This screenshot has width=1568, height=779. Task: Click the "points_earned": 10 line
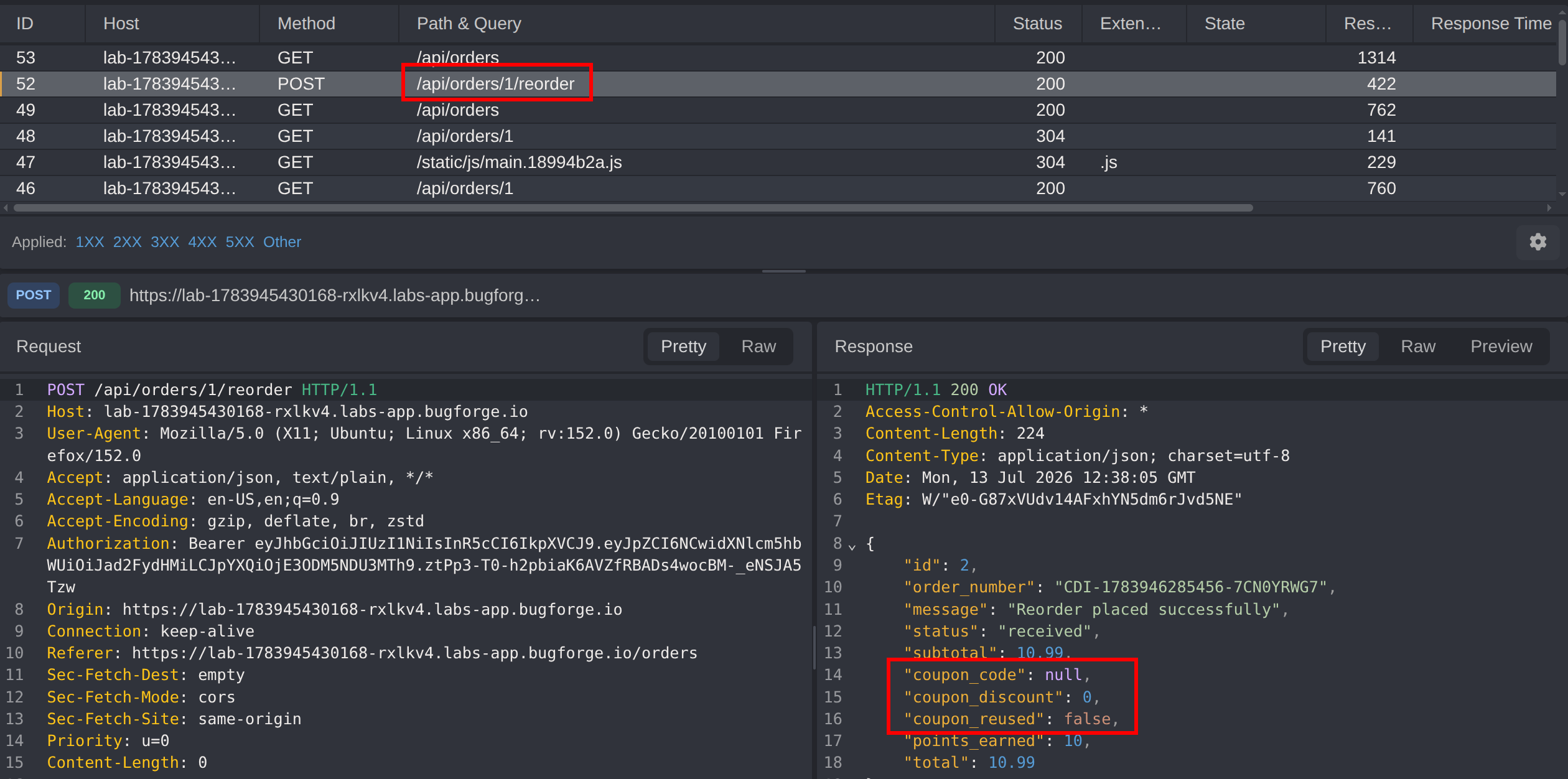[x=997, y=741]
